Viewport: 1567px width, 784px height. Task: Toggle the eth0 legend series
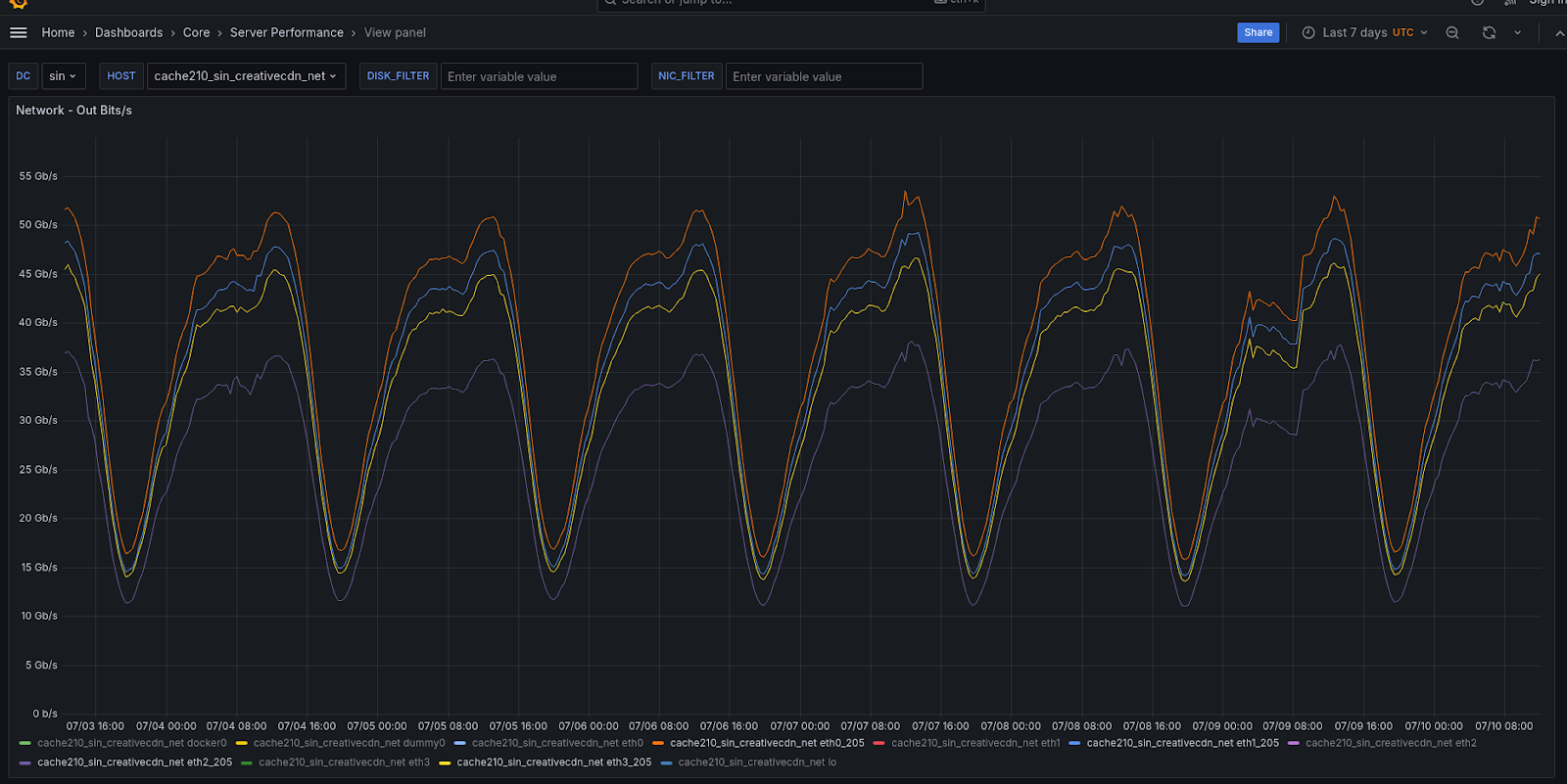pos(557,743)
